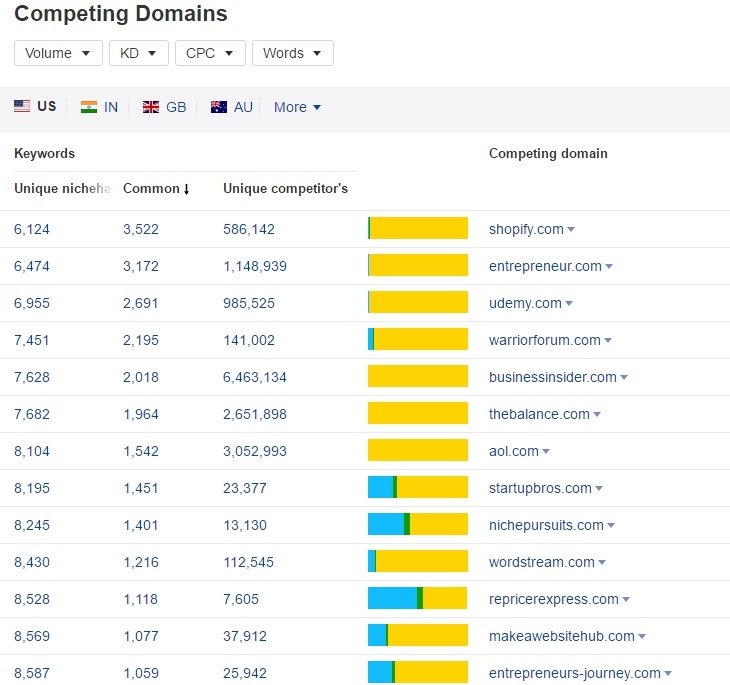Expand the caret next to wordstream.com
Image resolution: width=730 pixels, height=685 pixels.
[602, 563]
